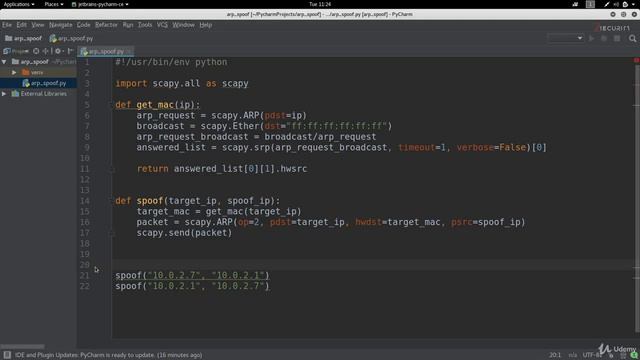
Task: Click the network connection icon in the system tray
Action: [x=575, y=4]
